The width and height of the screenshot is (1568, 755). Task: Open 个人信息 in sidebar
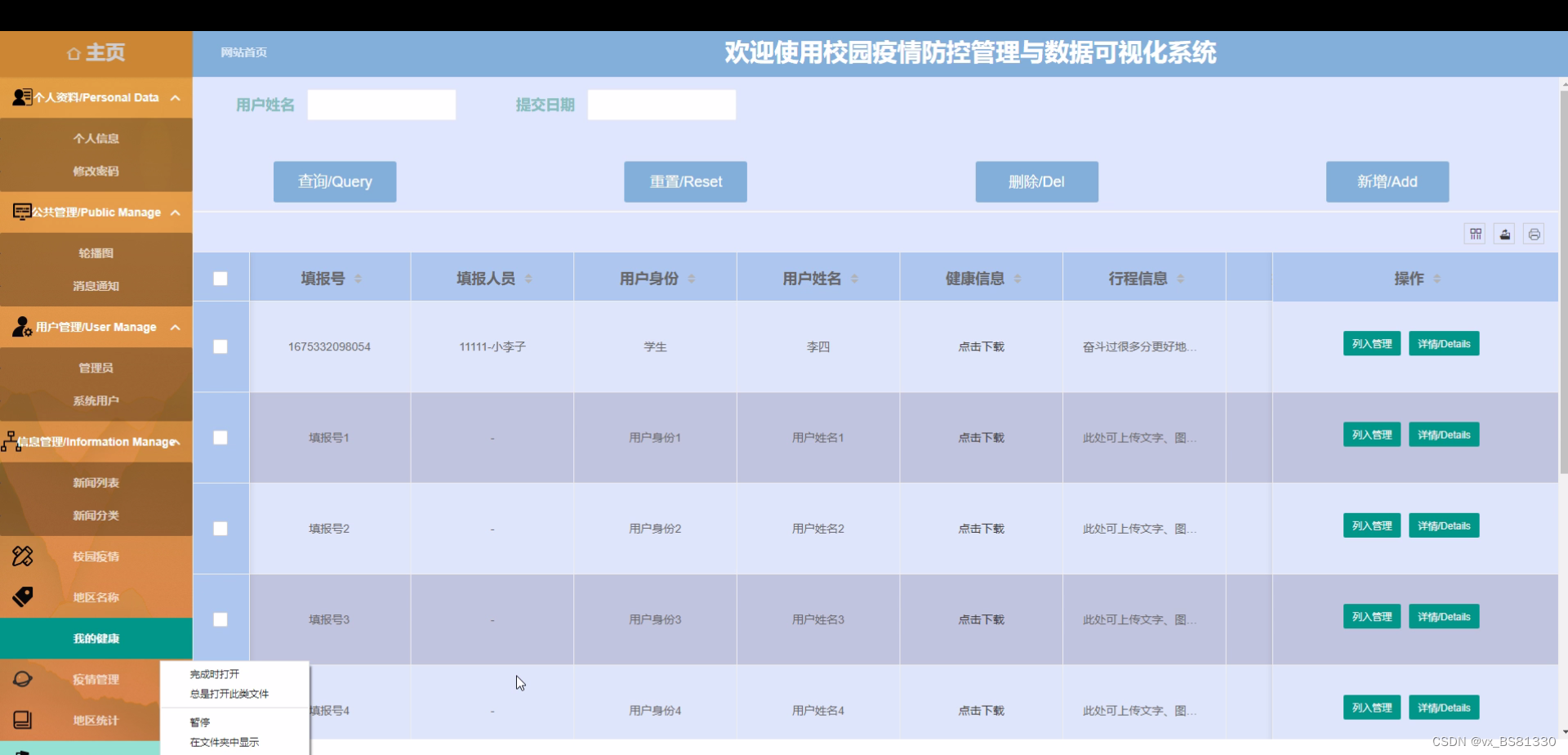(96, 138)
